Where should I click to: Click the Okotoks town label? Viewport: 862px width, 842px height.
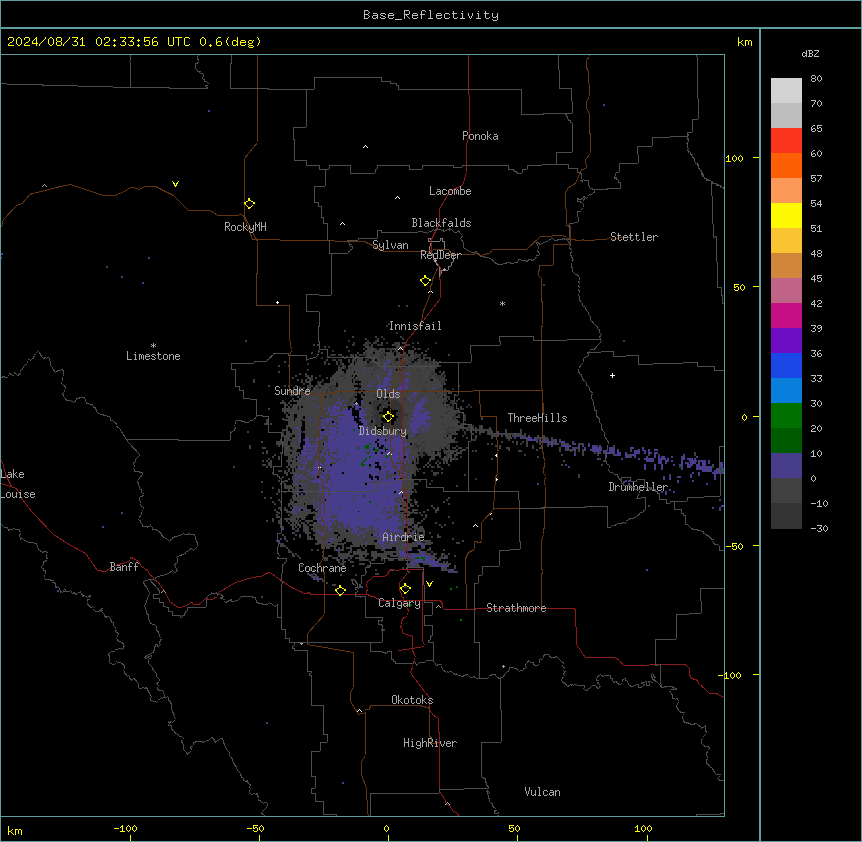point(412,700)
